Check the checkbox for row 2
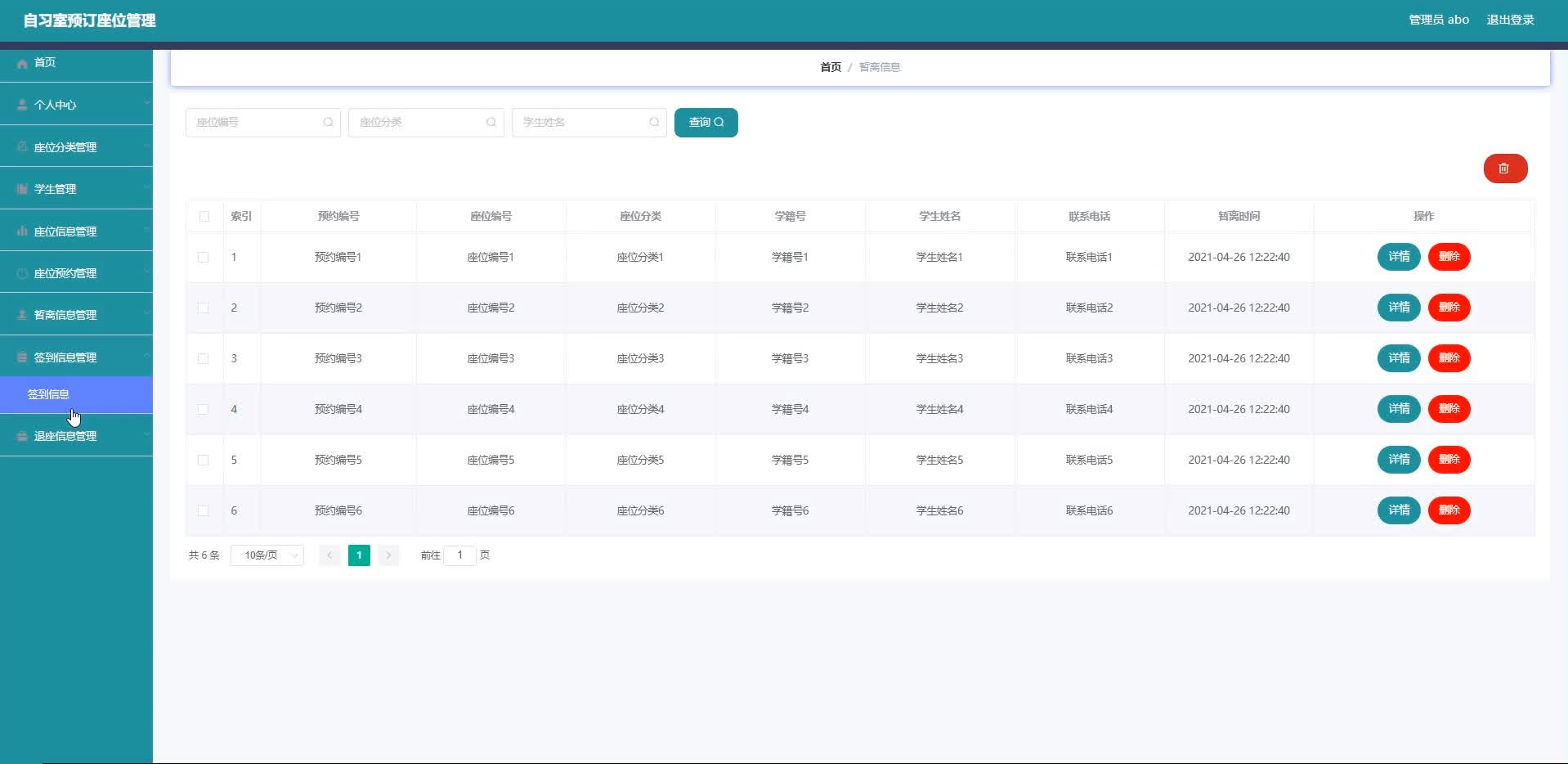 203,308
